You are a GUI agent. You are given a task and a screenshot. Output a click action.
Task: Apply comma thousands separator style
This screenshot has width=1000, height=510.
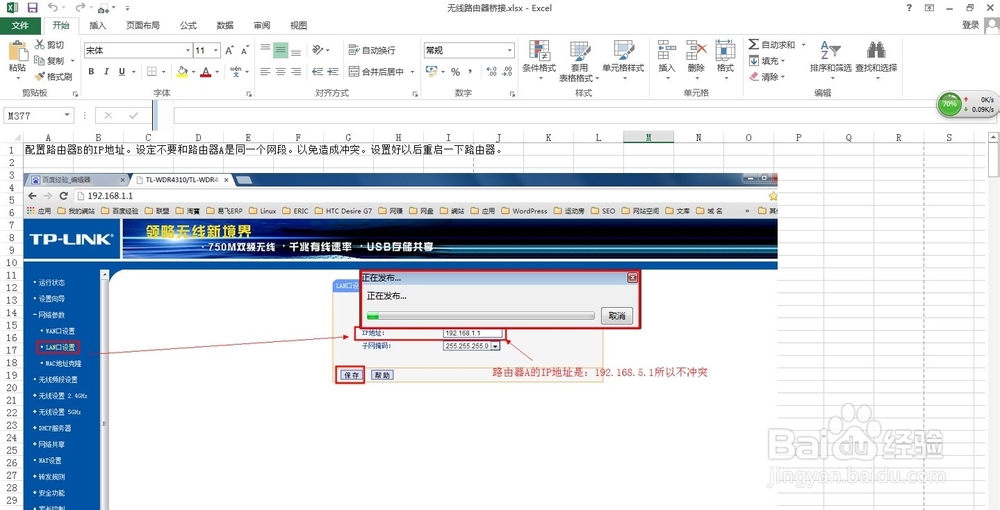coord(470,72)
